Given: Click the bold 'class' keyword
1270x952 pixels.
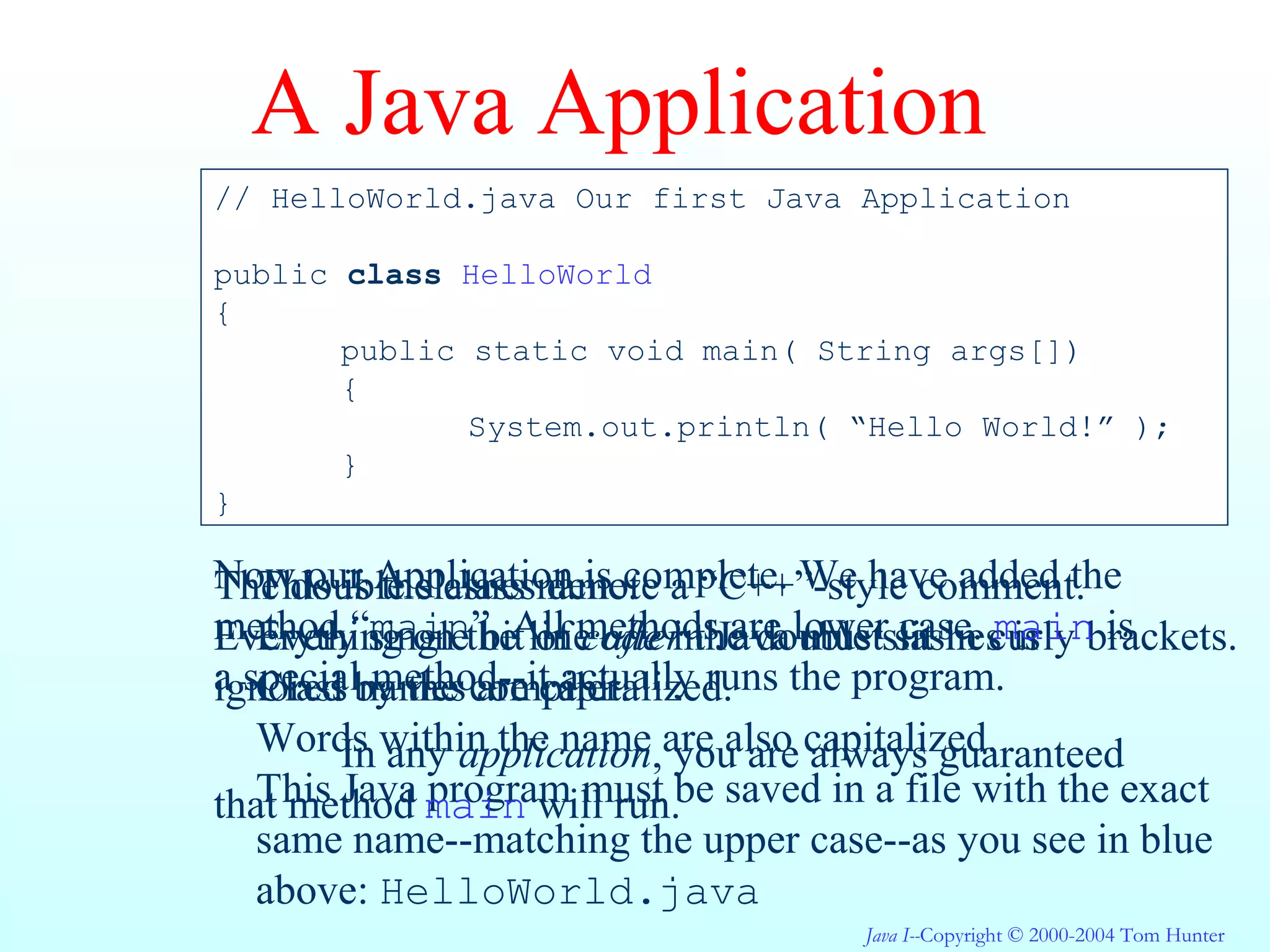Looking at the screenshot, I should pyautogui.click(x=394, y=275).
